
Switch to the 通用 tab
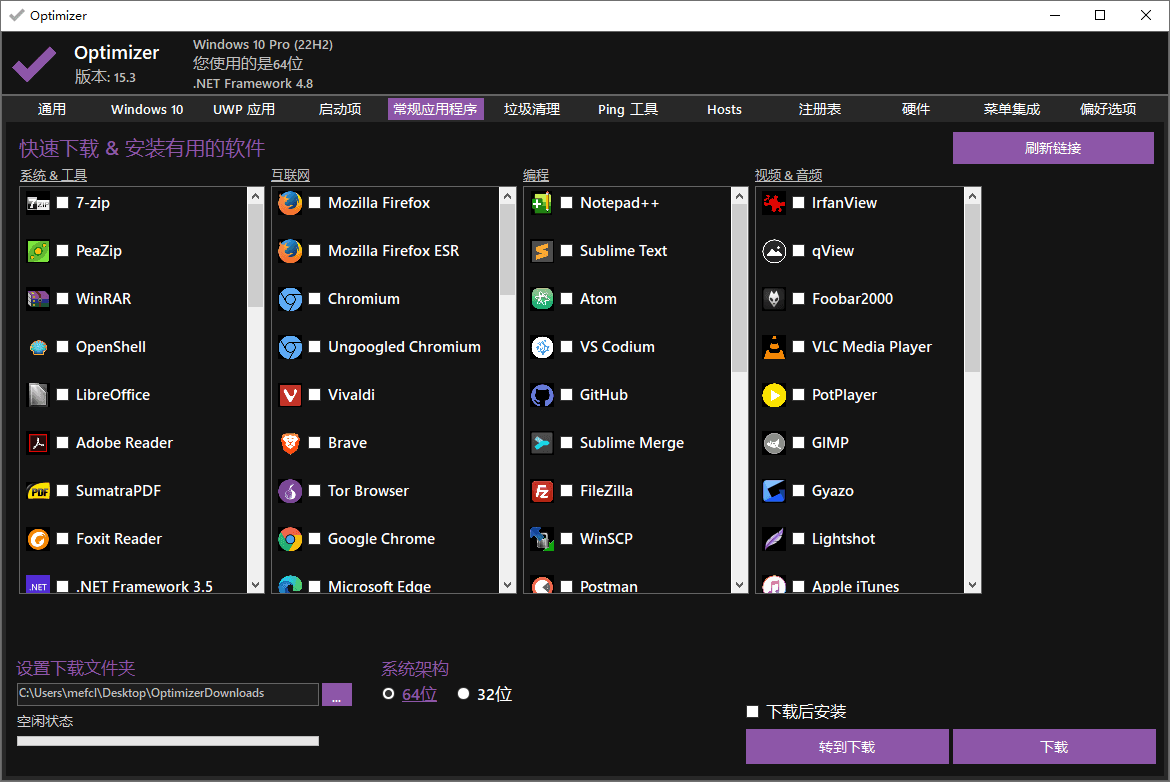coord(51,109)
